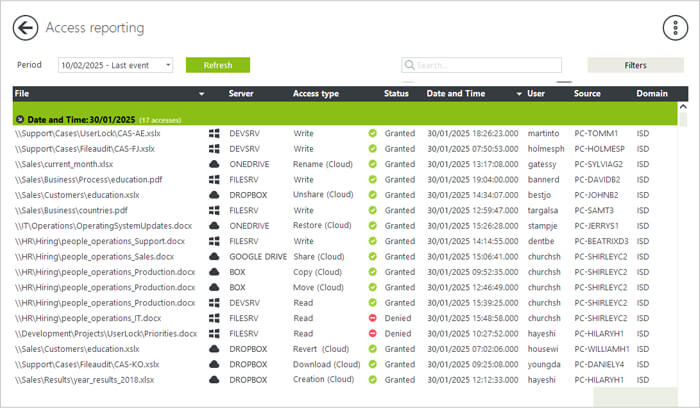Screen dimensions: 700x408
Task: Open the Filters button
Action: (635, 65)
